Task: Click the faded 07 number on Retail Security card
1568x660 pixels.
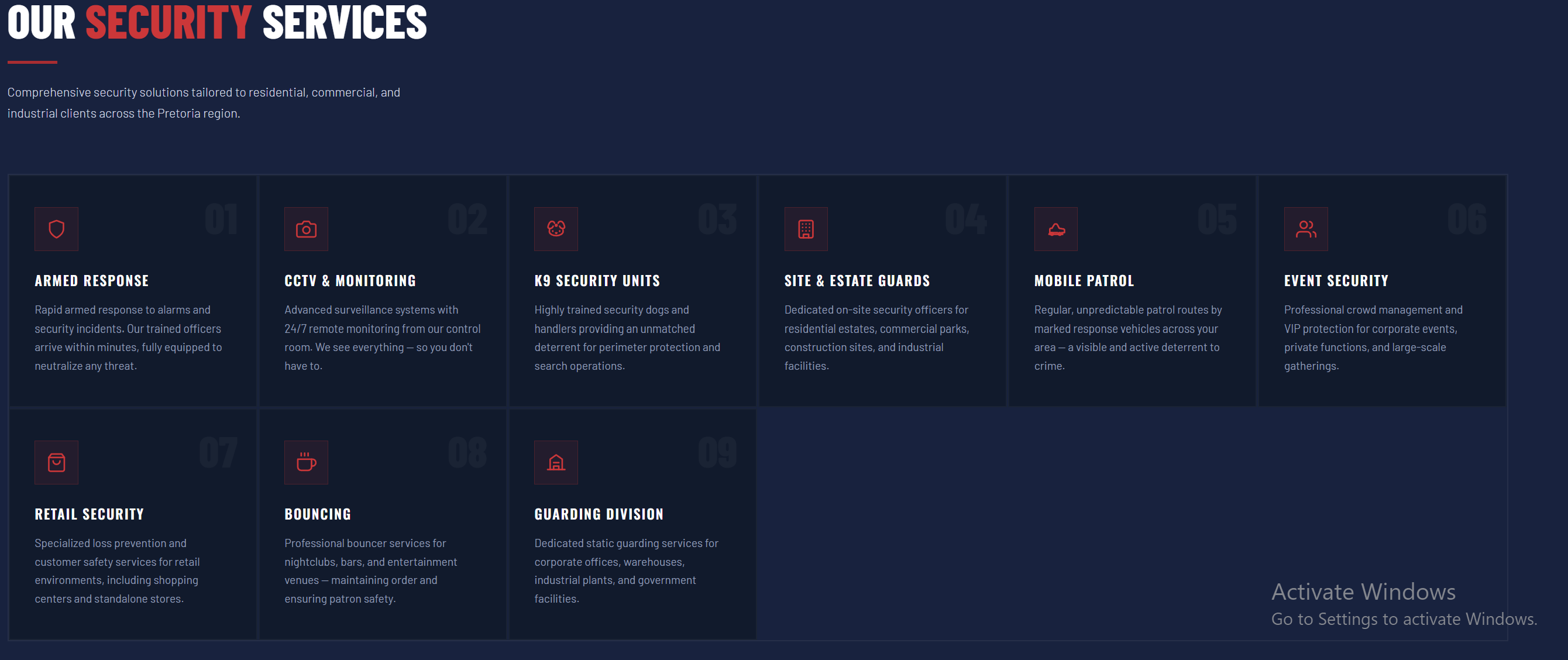Action: [x=218, y=452]
